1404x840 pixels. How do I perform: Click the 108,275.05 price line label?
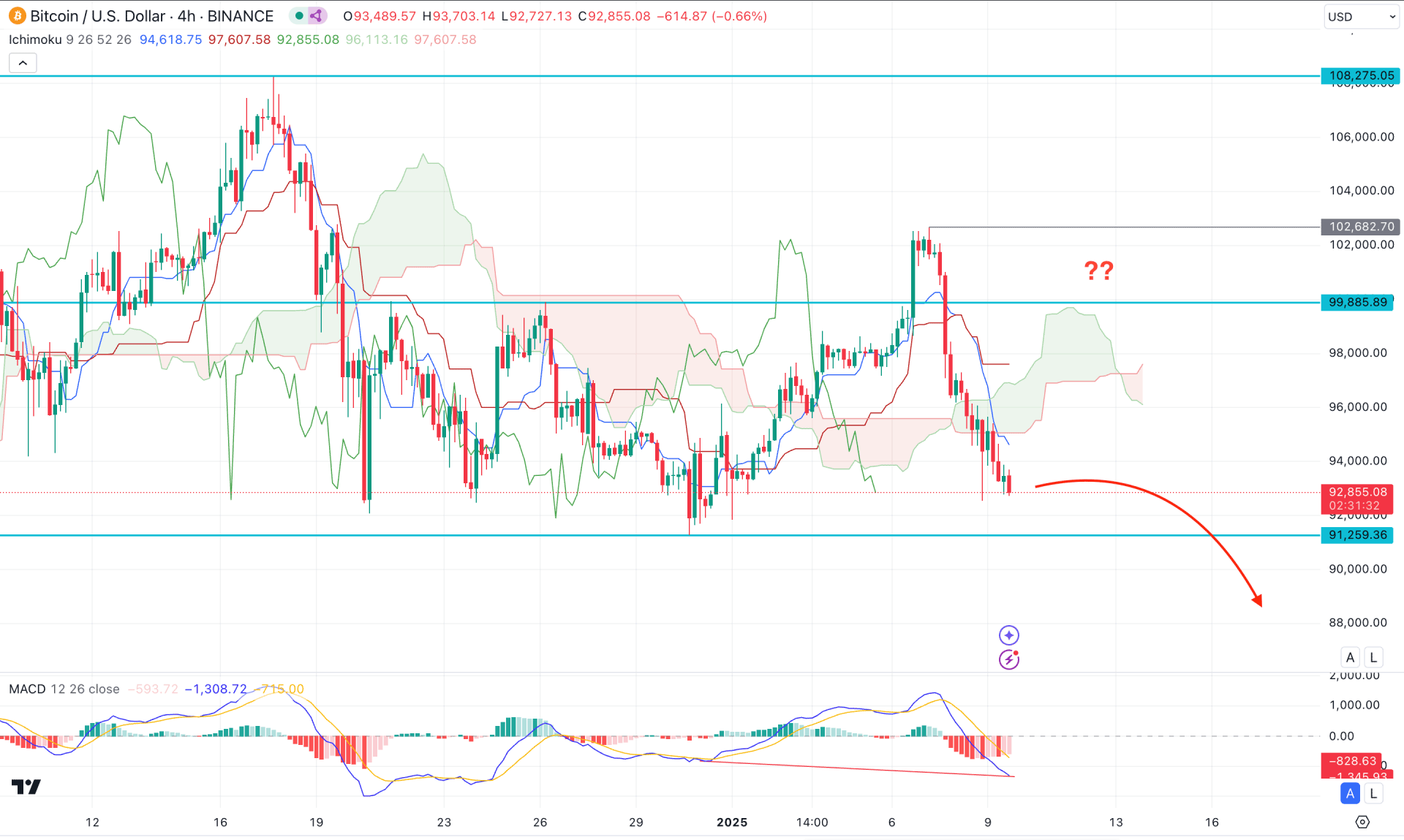point(1360,75)
